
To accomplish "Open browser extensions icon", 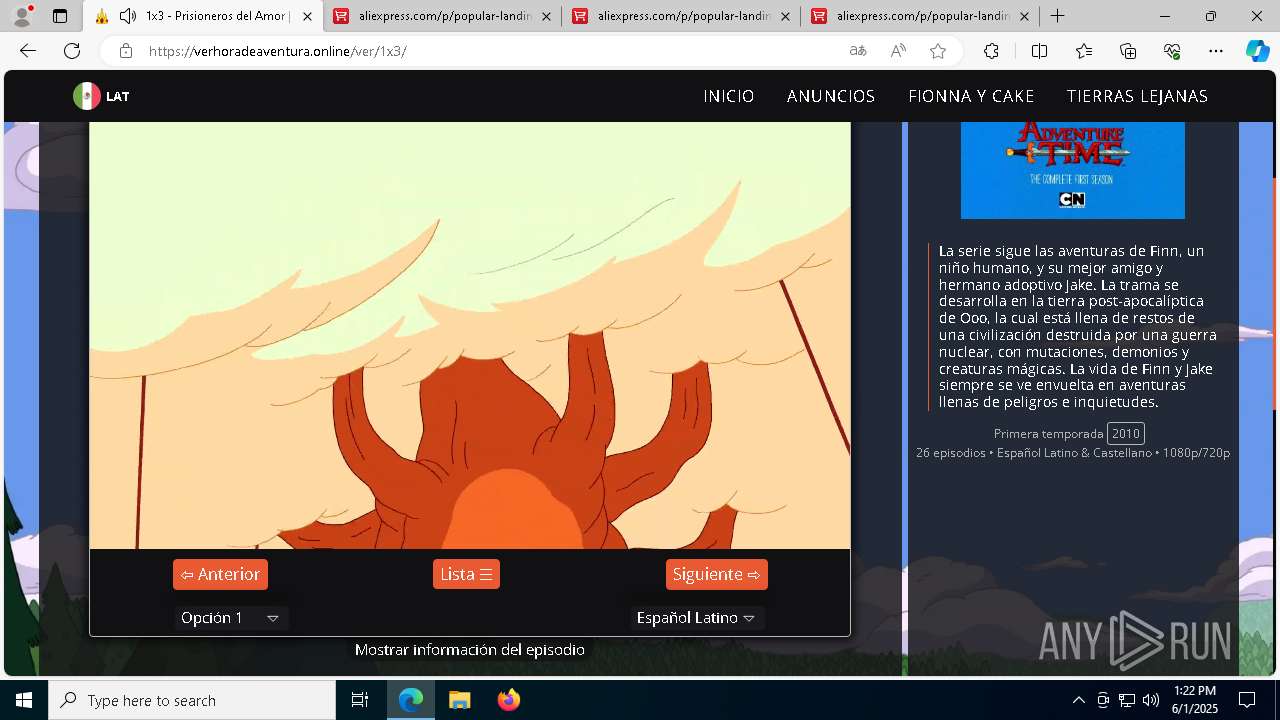I will [991, 51].
